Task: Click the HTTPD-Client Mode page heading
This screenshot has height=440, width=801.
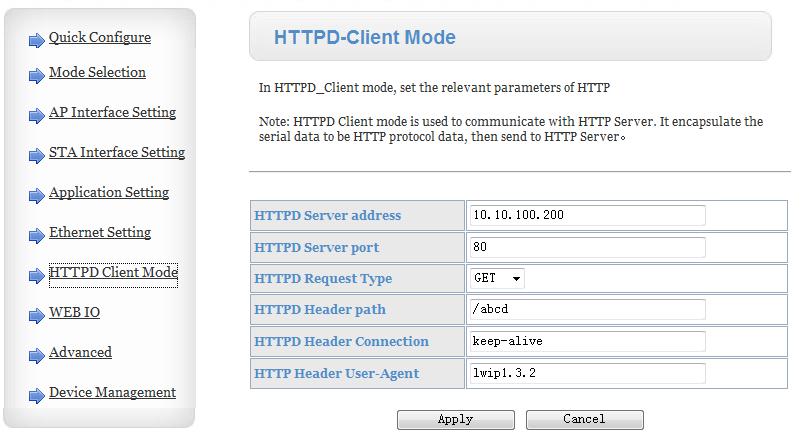Action: pos(364,37)
